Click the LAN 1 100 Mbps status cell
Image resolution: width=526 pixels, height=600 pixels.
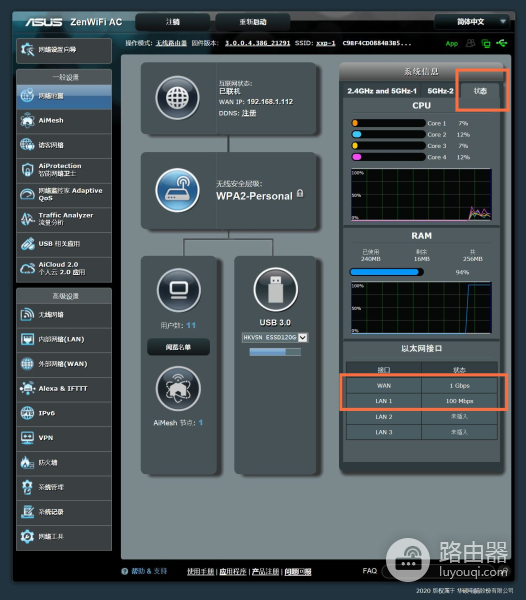[x=459, y=401]
